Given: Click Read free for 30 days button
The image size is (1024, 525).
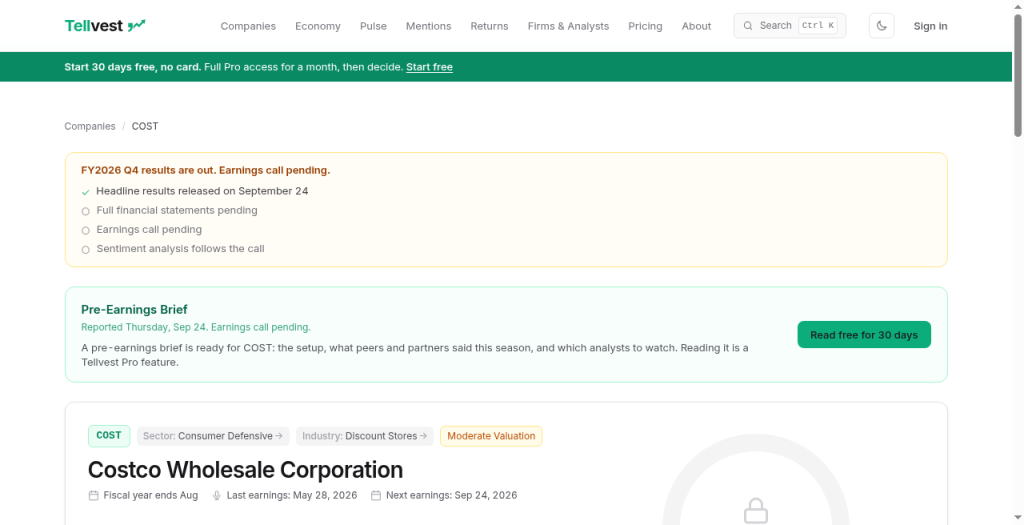Looking at the screenshot, I should 864,334.
